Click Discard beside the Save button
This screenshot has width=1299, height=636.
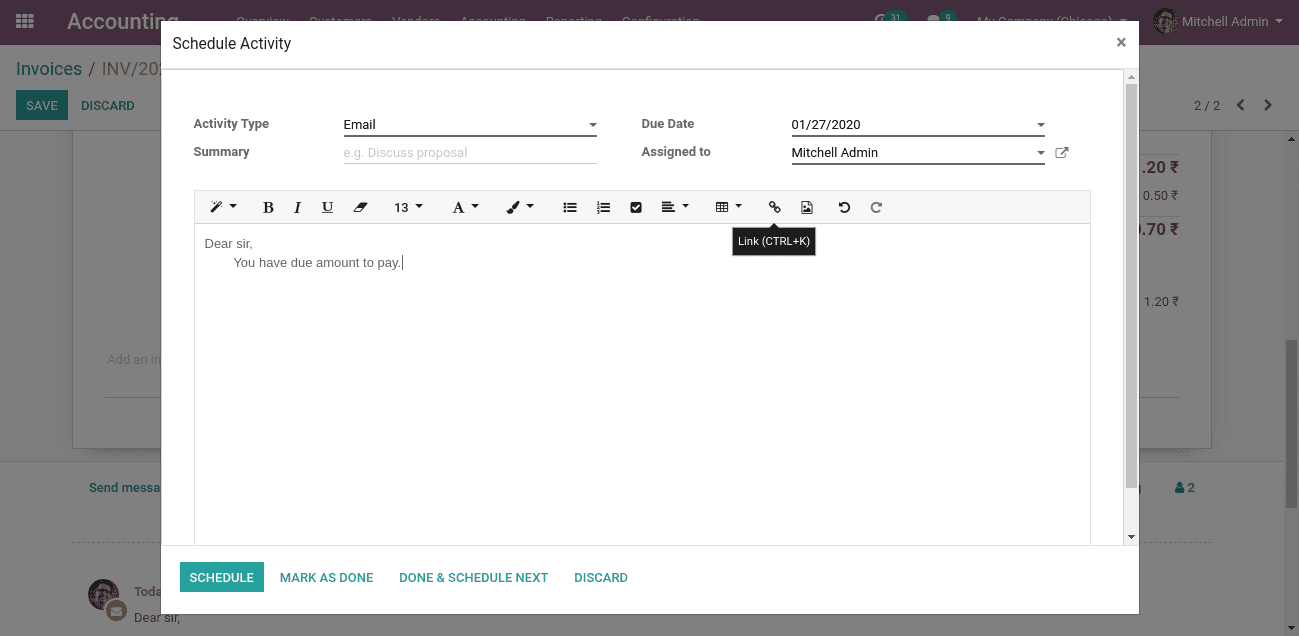pyautogui.click(x=108, y=105)
